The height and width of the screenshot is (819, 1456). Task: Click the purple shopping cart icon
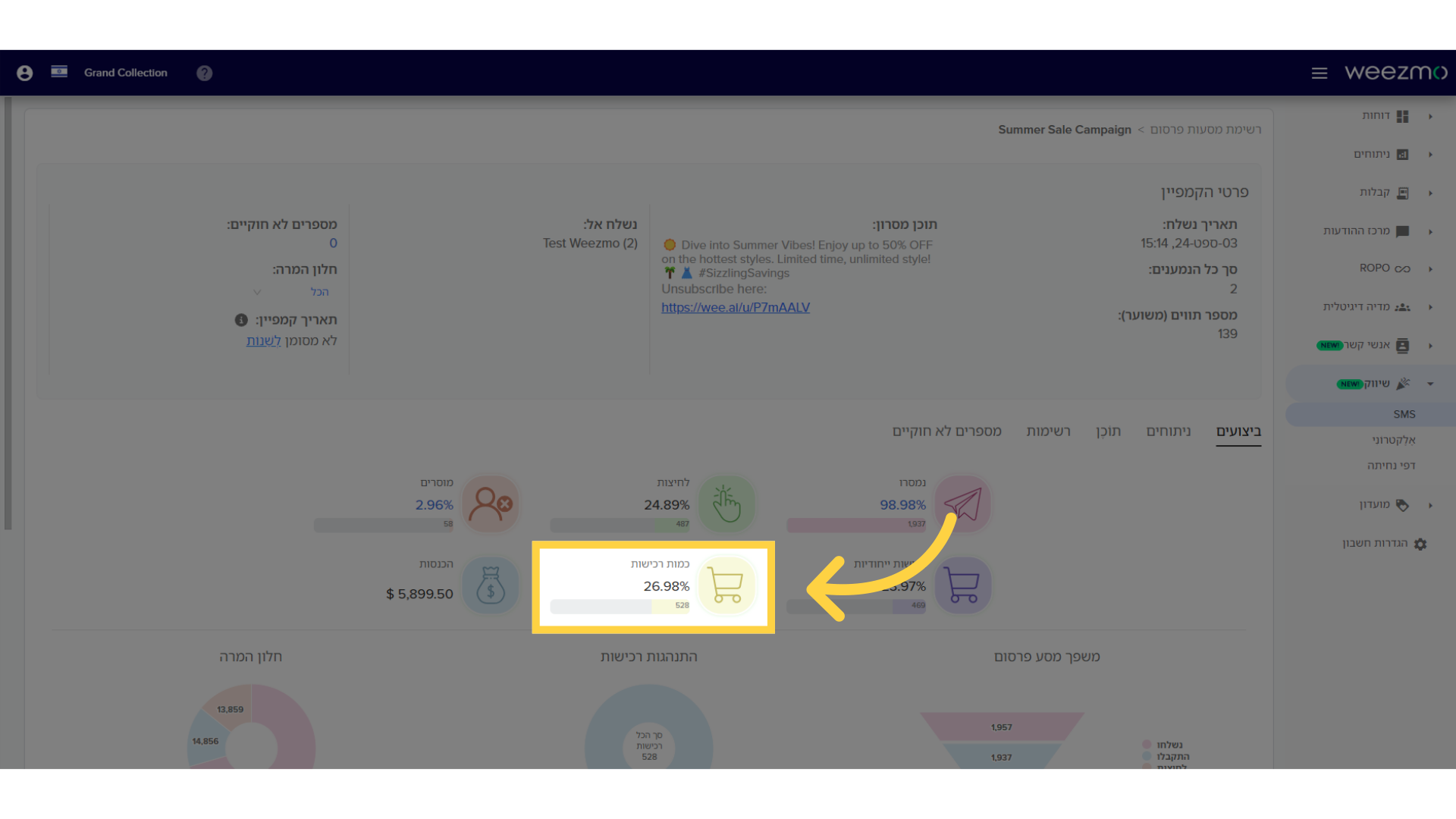coord(962,585)
